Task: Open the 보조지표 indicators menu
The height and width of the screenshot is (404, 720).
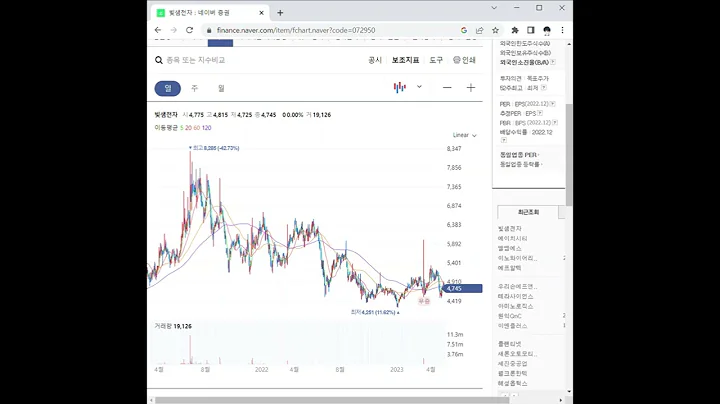Action: click(x=405, y=60)
